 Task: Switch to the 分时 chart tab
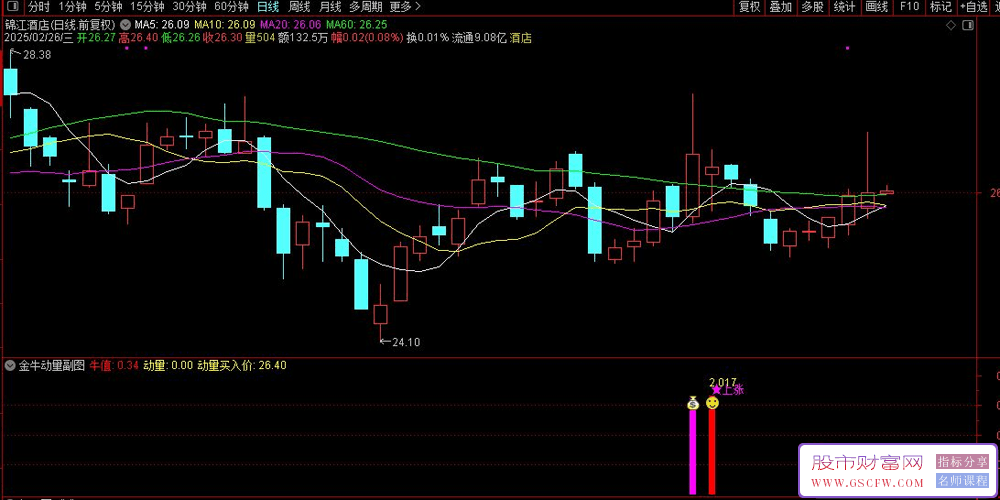click(38, 7)
